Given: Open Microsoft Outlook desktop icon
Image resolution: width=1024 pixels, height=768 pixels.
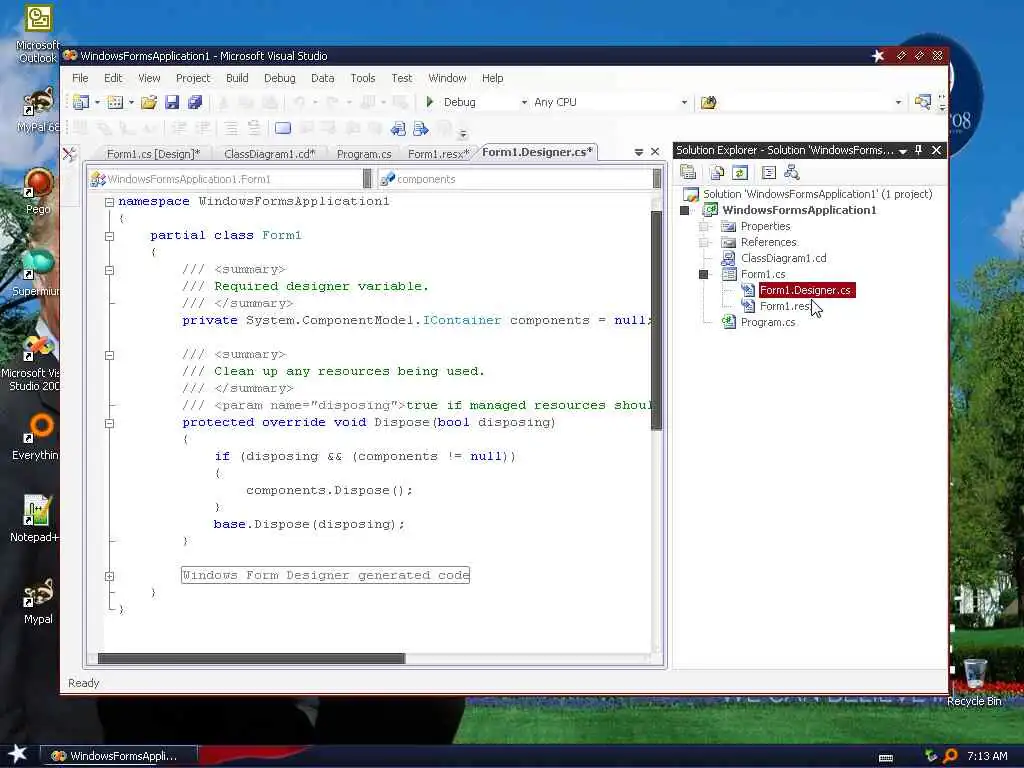Looking at the screenshot, I should point(38,34).
